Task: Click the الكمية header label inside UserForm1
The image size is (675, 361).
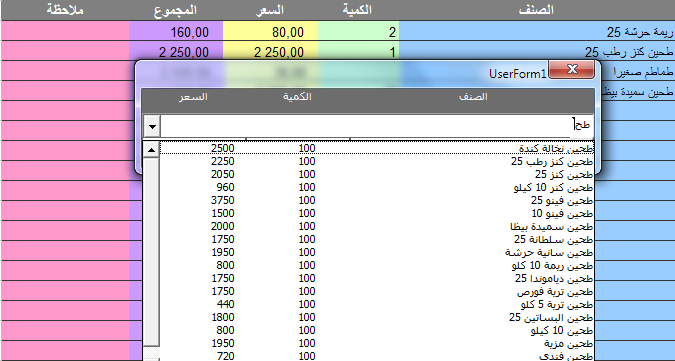Action: pyautogui.click(x=297, y=97)
